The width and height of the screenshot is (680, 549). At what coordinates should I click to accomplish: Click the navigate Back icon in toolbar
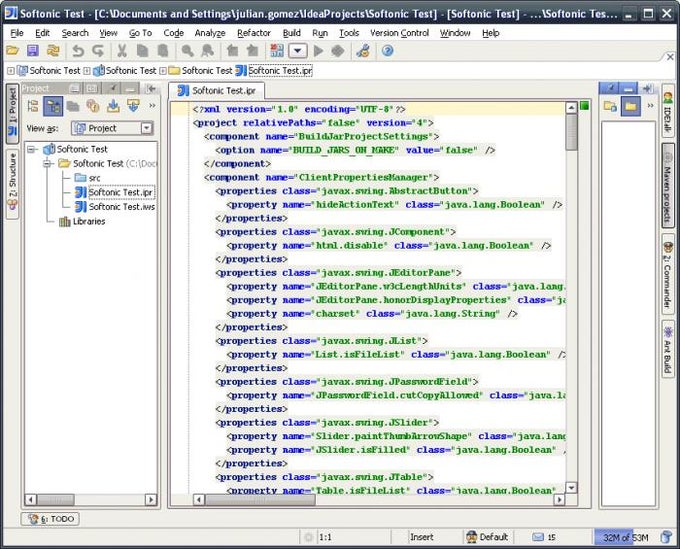pos(232,51)
